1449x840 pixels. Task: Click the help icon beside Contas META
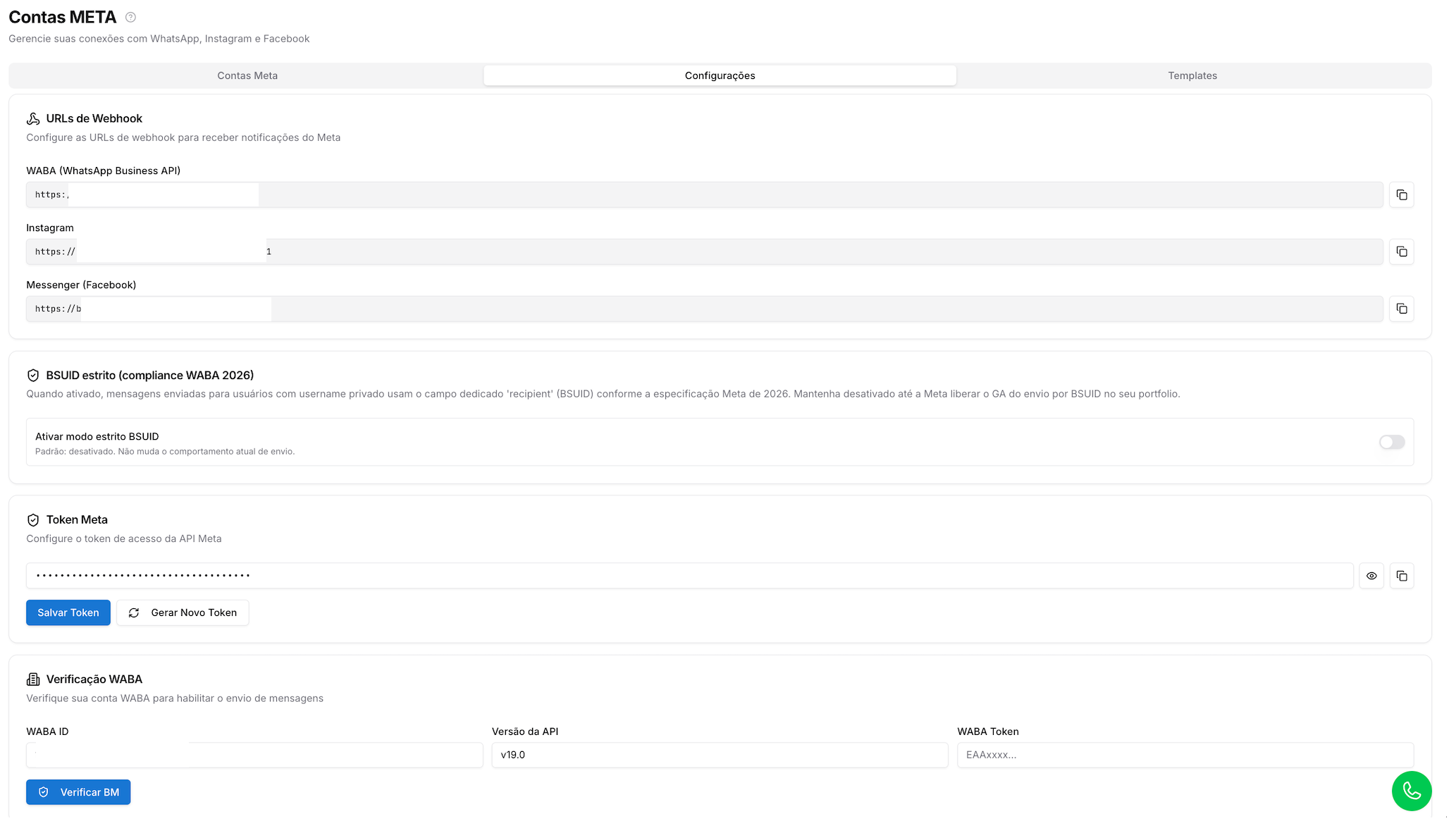(x=130, y=18)
